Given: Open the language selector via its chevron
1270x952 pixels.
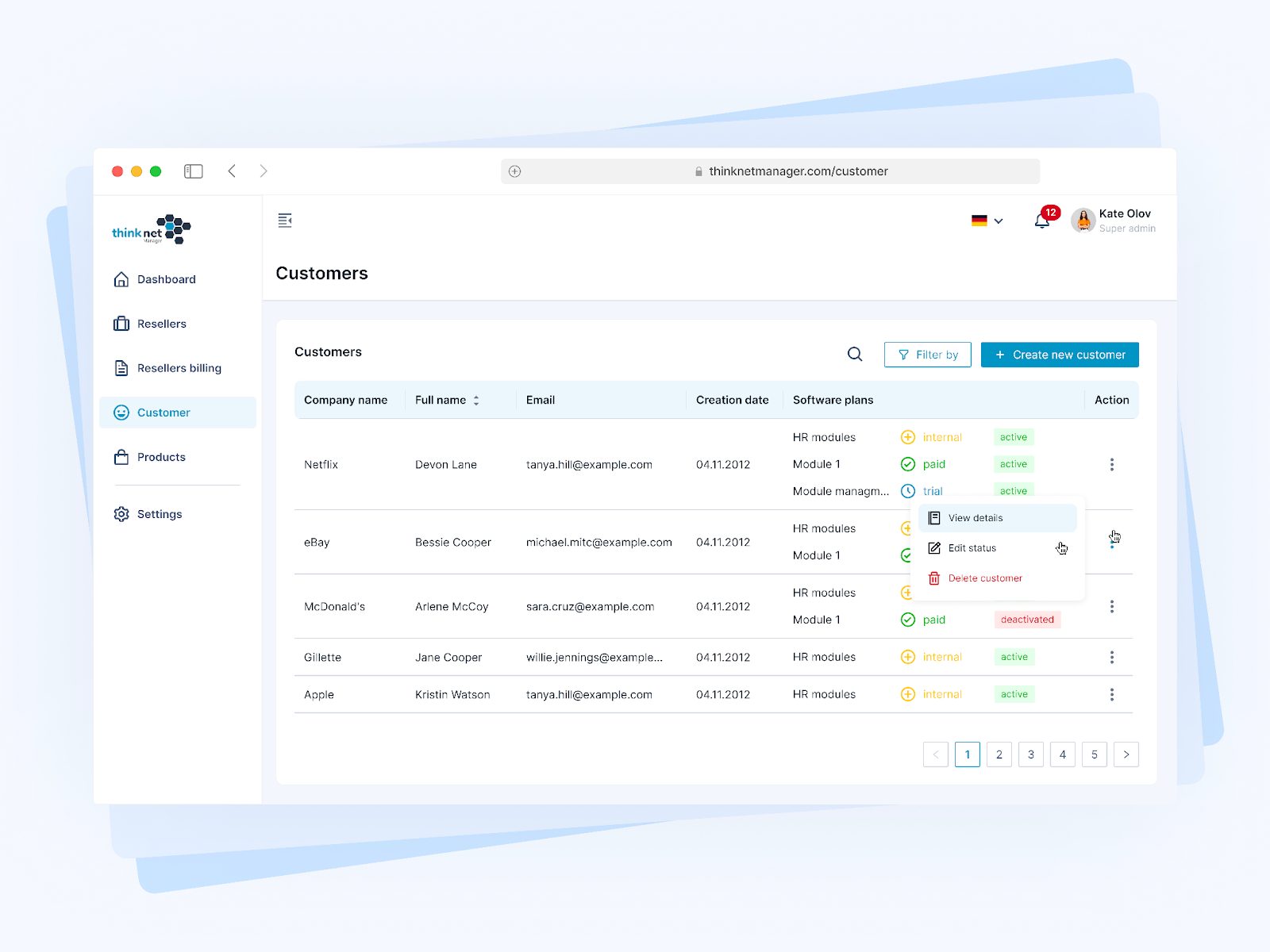Looking at the screenshot, I should pos(999,221).
